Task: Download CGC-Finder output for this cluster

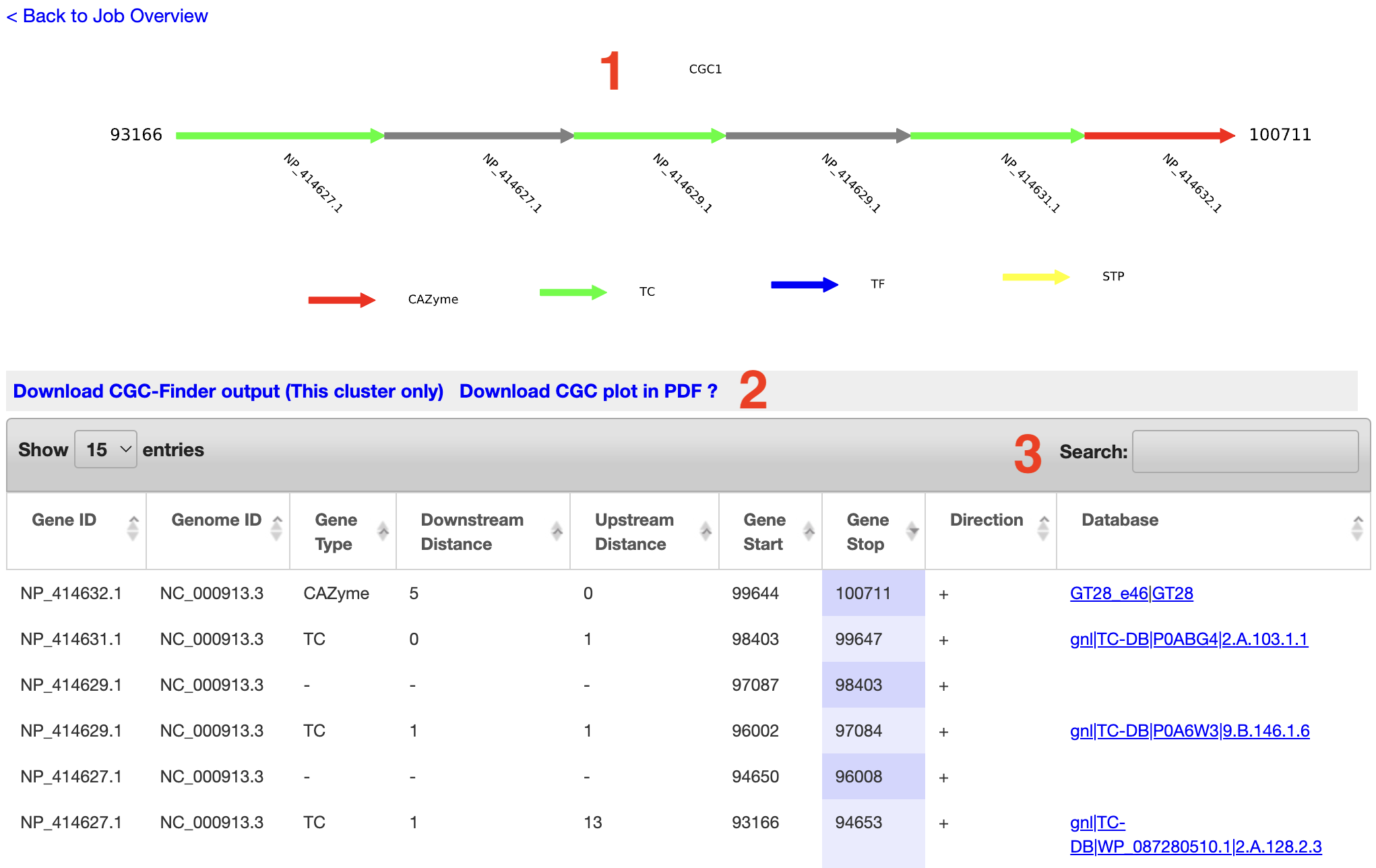Action: coord(228,391)
